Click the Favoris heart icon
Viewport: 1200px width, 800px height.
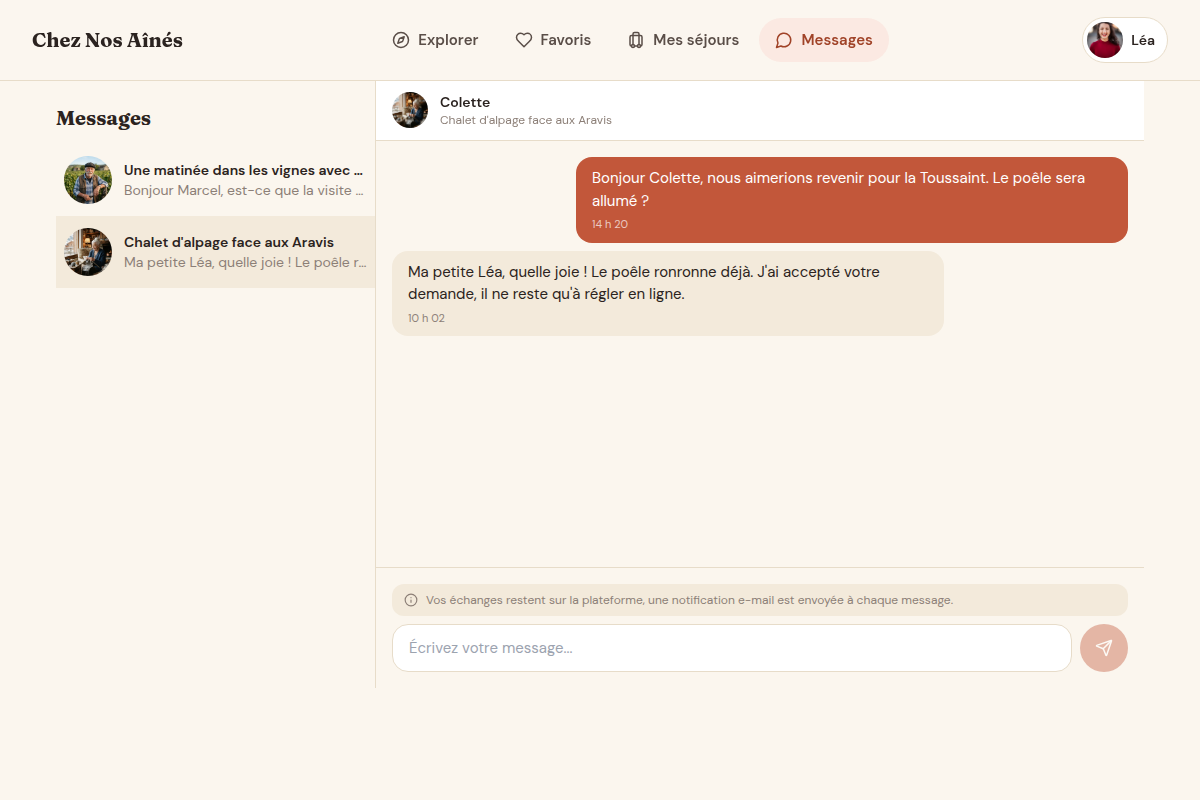pyautogui.click(x=524, y=40)
